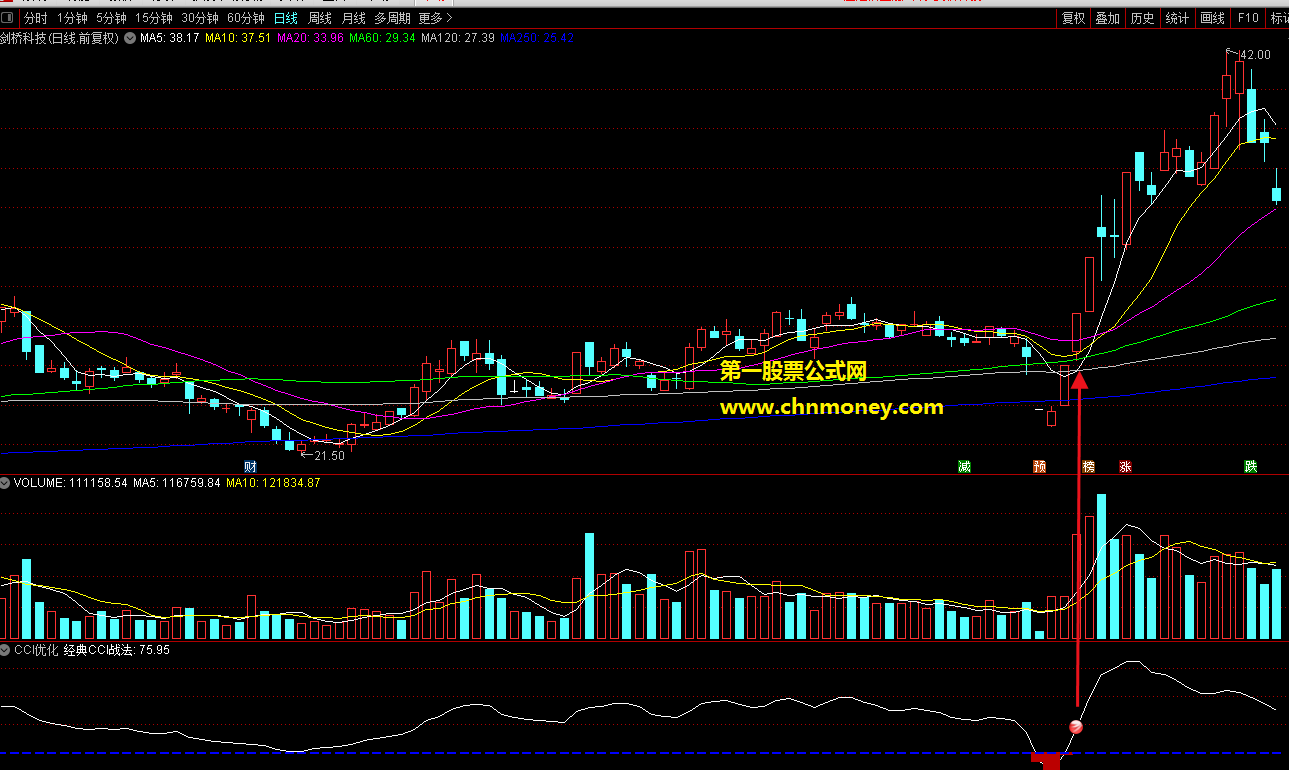Image resolution: width=1289 pixels, height=770 pixels.
Task: Open the F10 company info
Action: 1247,18
